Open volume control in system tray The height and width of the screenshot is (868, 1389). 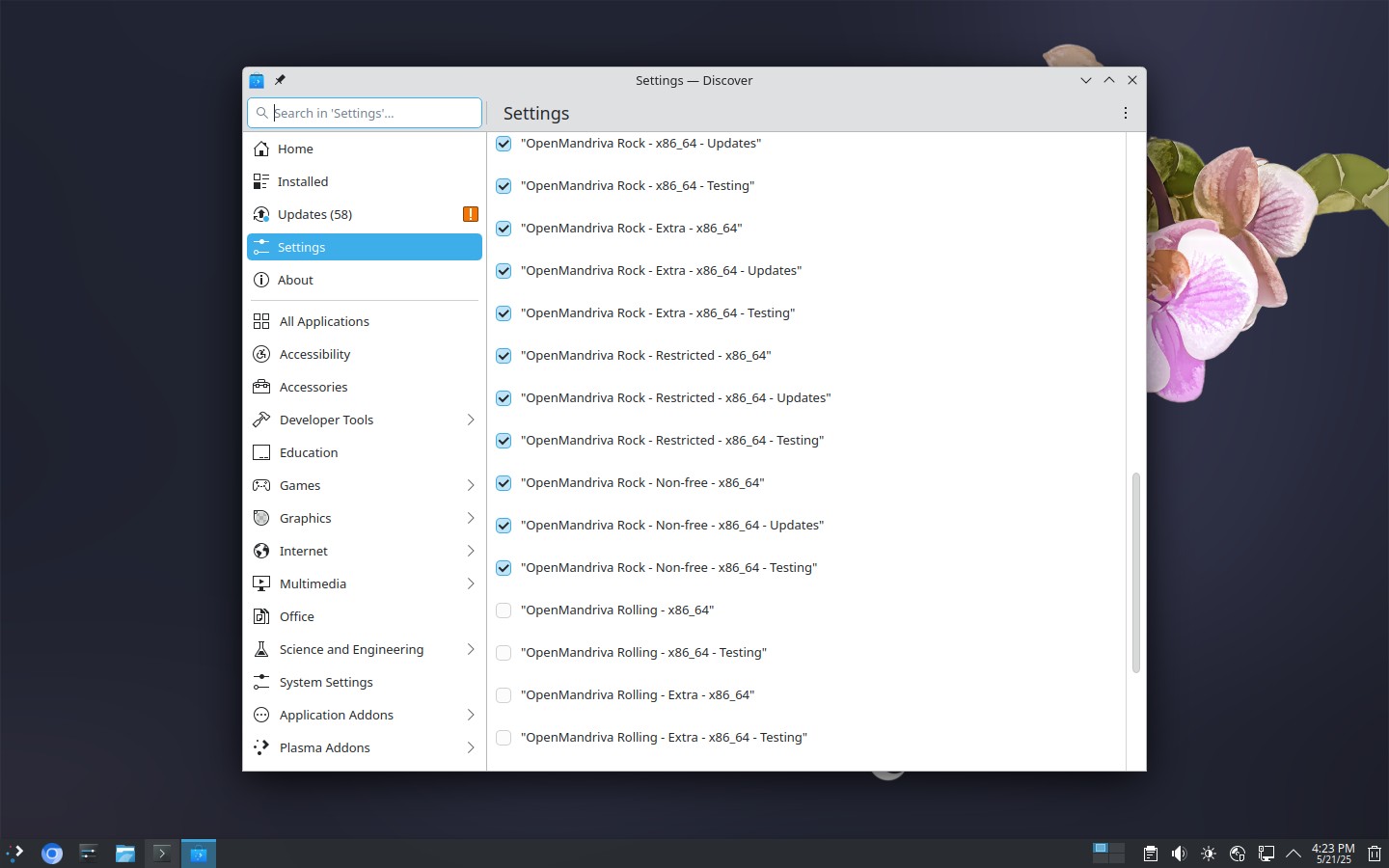point(1179,854)
